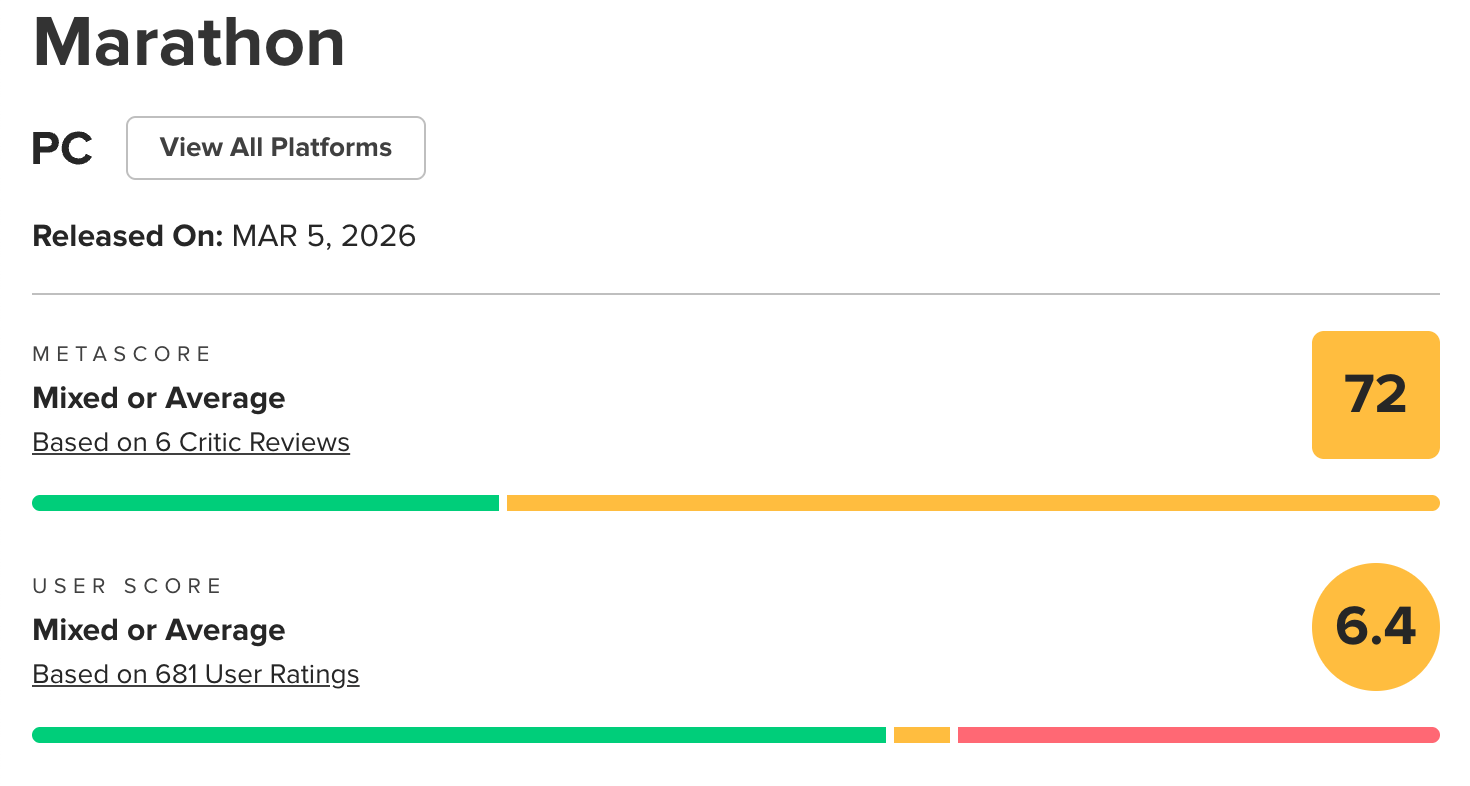The width and height of the screenshot is (1470, 786).
Task: Click the USER SCORE section label
Action: click(127, 586)
